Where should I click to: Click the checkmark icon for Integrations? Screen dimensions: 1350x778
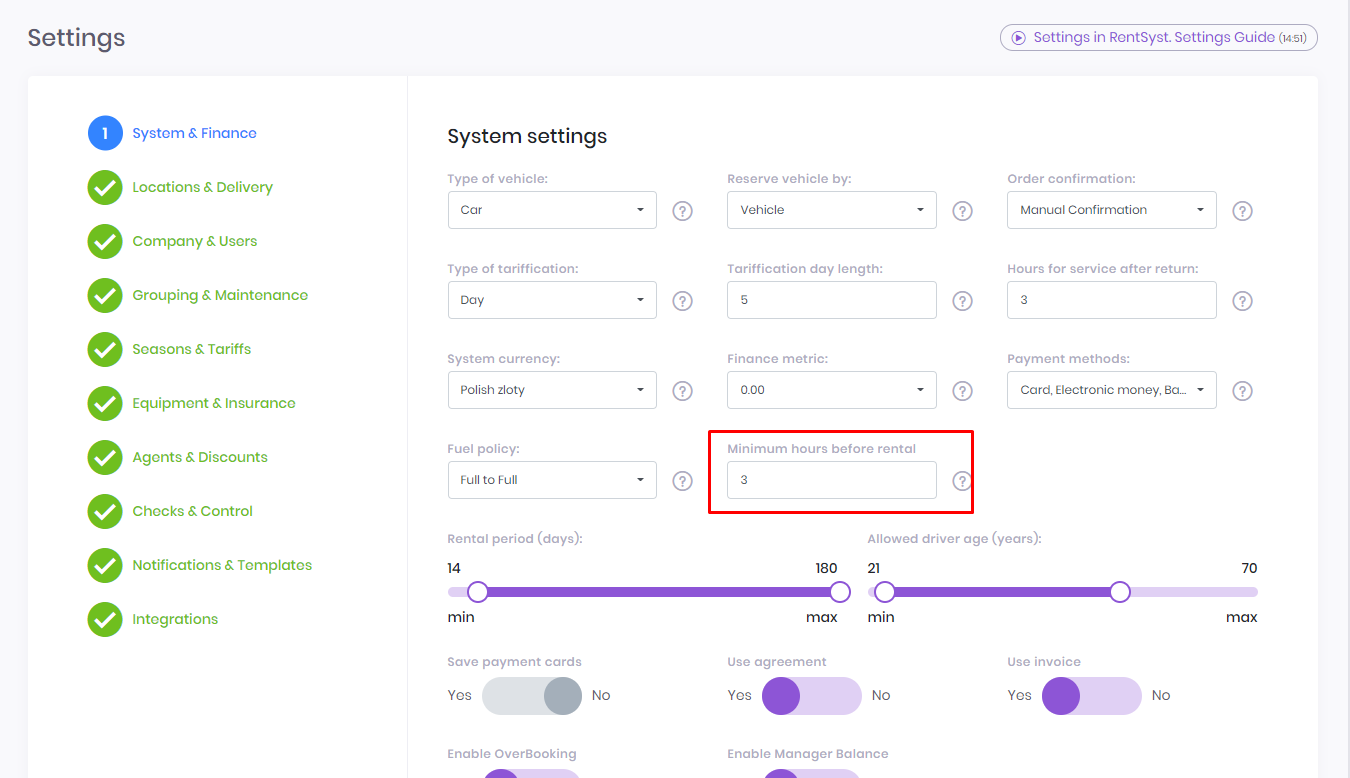click(x=105, y=619)
